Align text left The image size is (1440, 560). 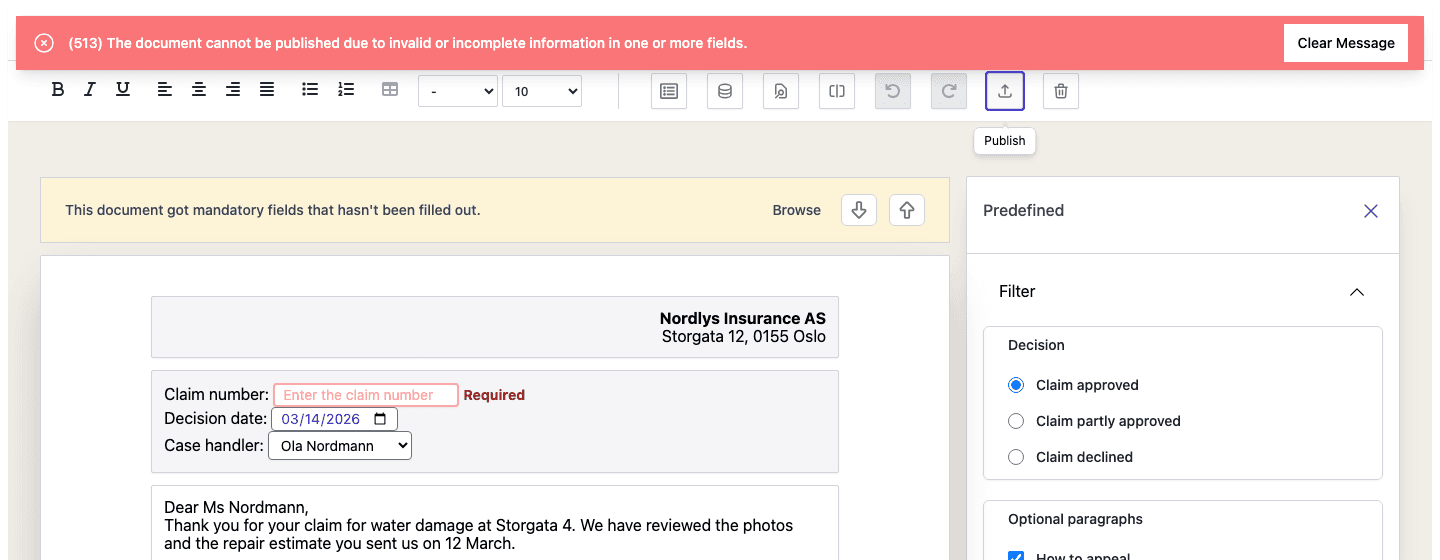click(x=165, y=90)
